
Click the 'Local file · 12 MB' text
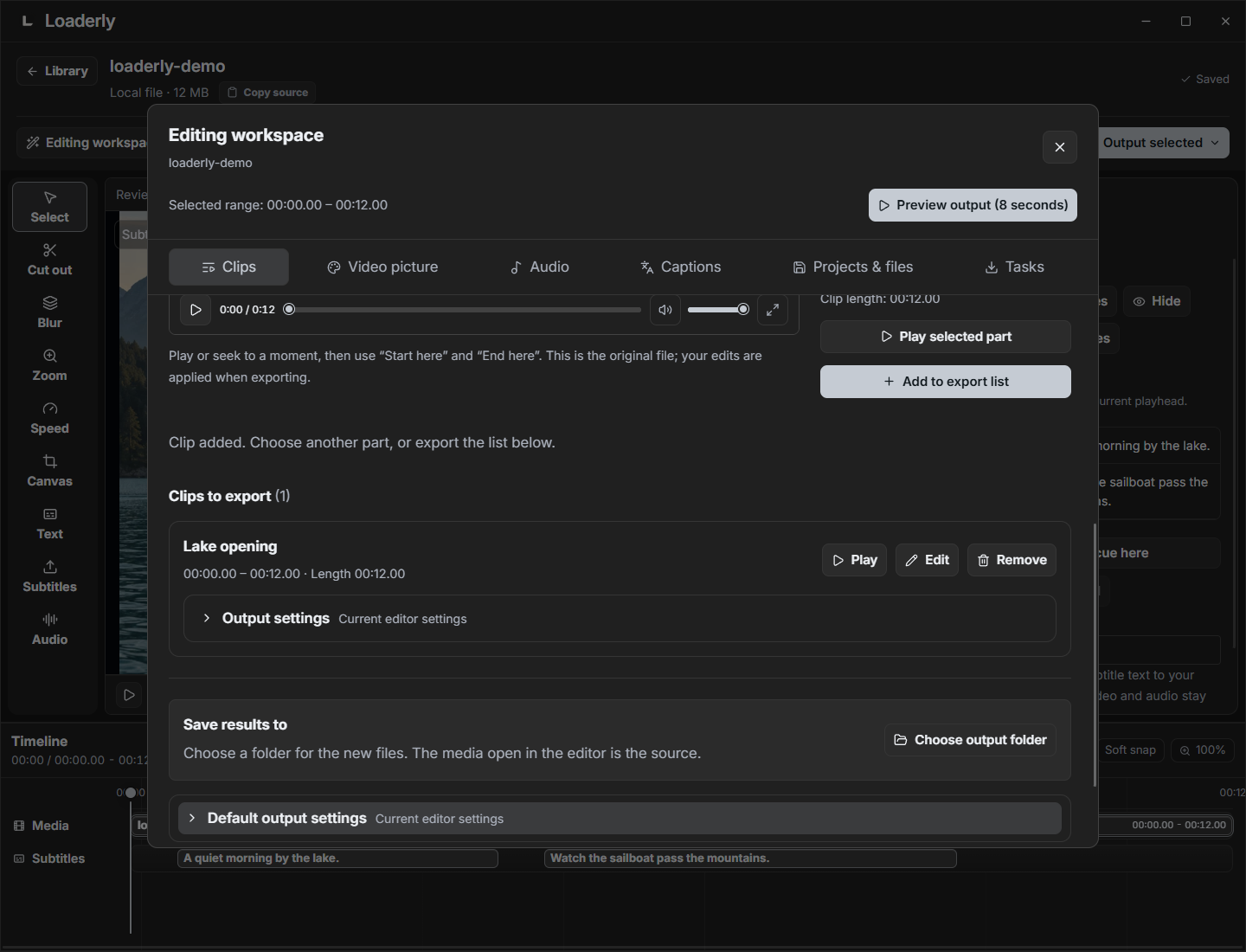tap(159, 93)
